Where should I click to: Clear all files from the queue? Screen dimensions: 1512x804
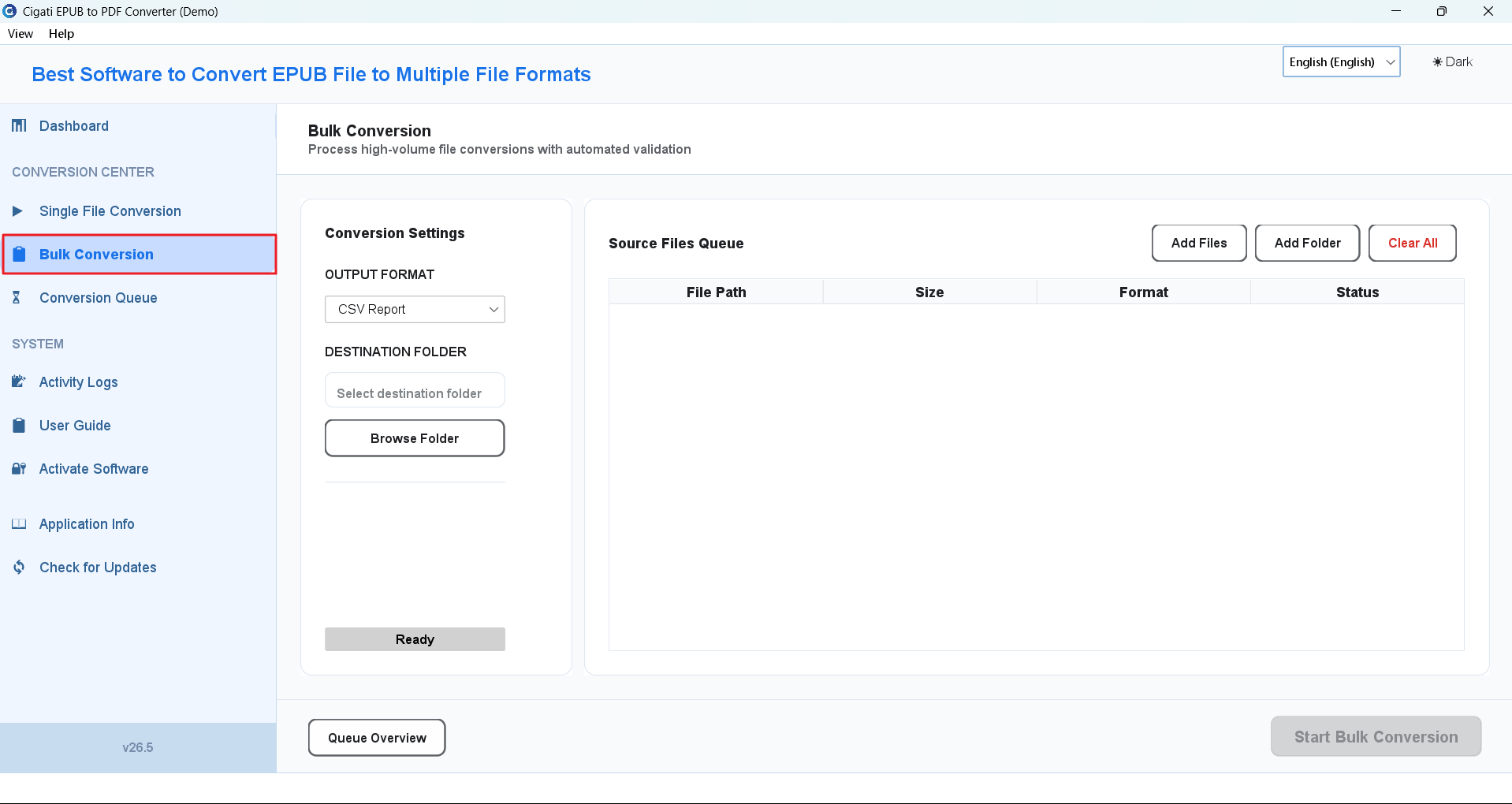point(1413,243)
